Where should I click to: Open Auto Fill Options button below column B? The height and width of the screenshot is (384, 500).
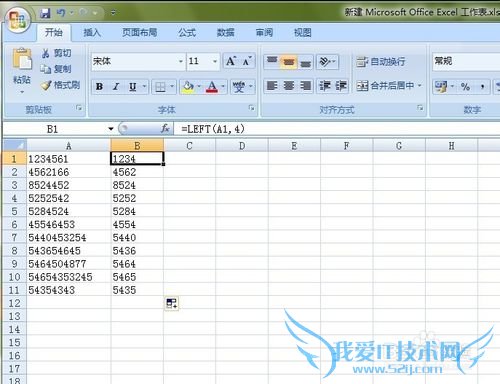[171, 303]
